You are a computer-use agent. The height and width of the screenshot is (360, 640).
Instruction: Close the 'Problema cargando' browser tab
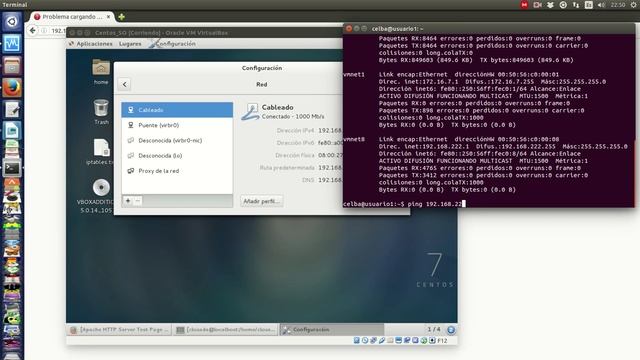click(109, 17)
